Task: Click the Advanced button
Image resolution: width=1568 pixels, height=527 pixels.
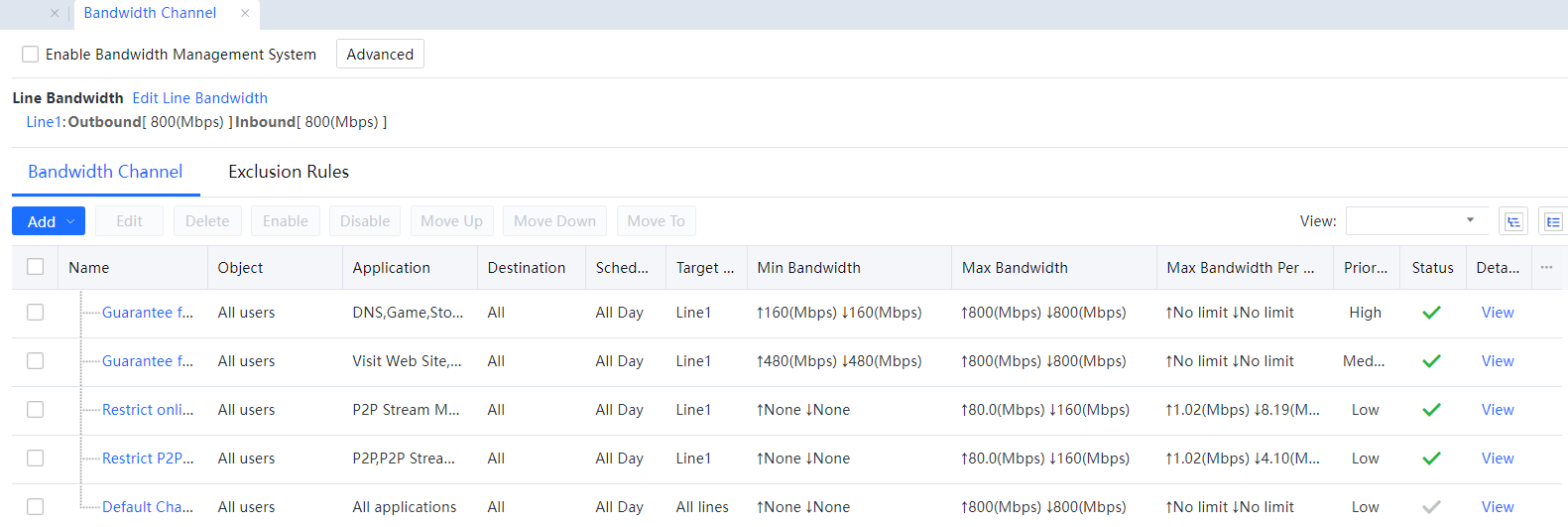Action: 380,55
